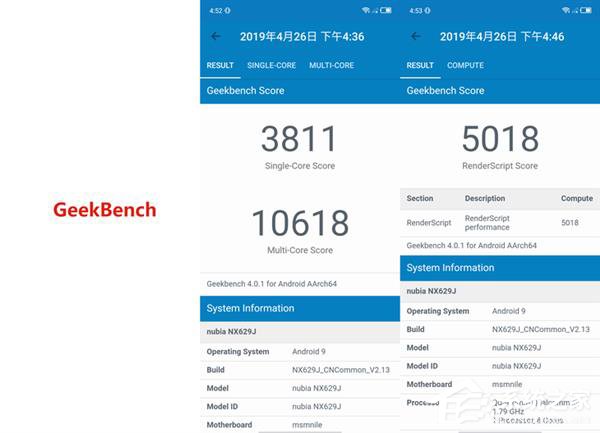The image size is (600, 433).
Task: Click the 5018 RenderScript score
Action: tap(500, 138)
